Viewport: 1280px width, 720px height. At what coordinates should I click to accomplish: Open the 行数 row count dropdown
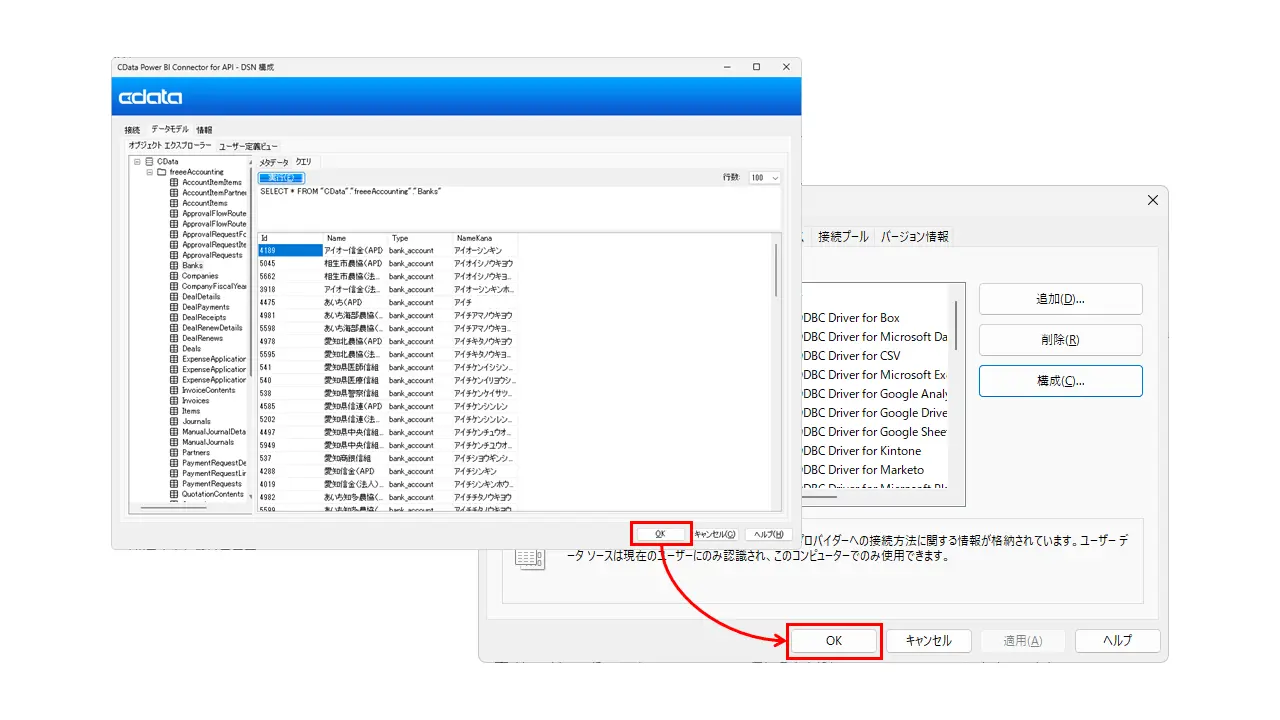pyautogui.click(x=765, y=178)
